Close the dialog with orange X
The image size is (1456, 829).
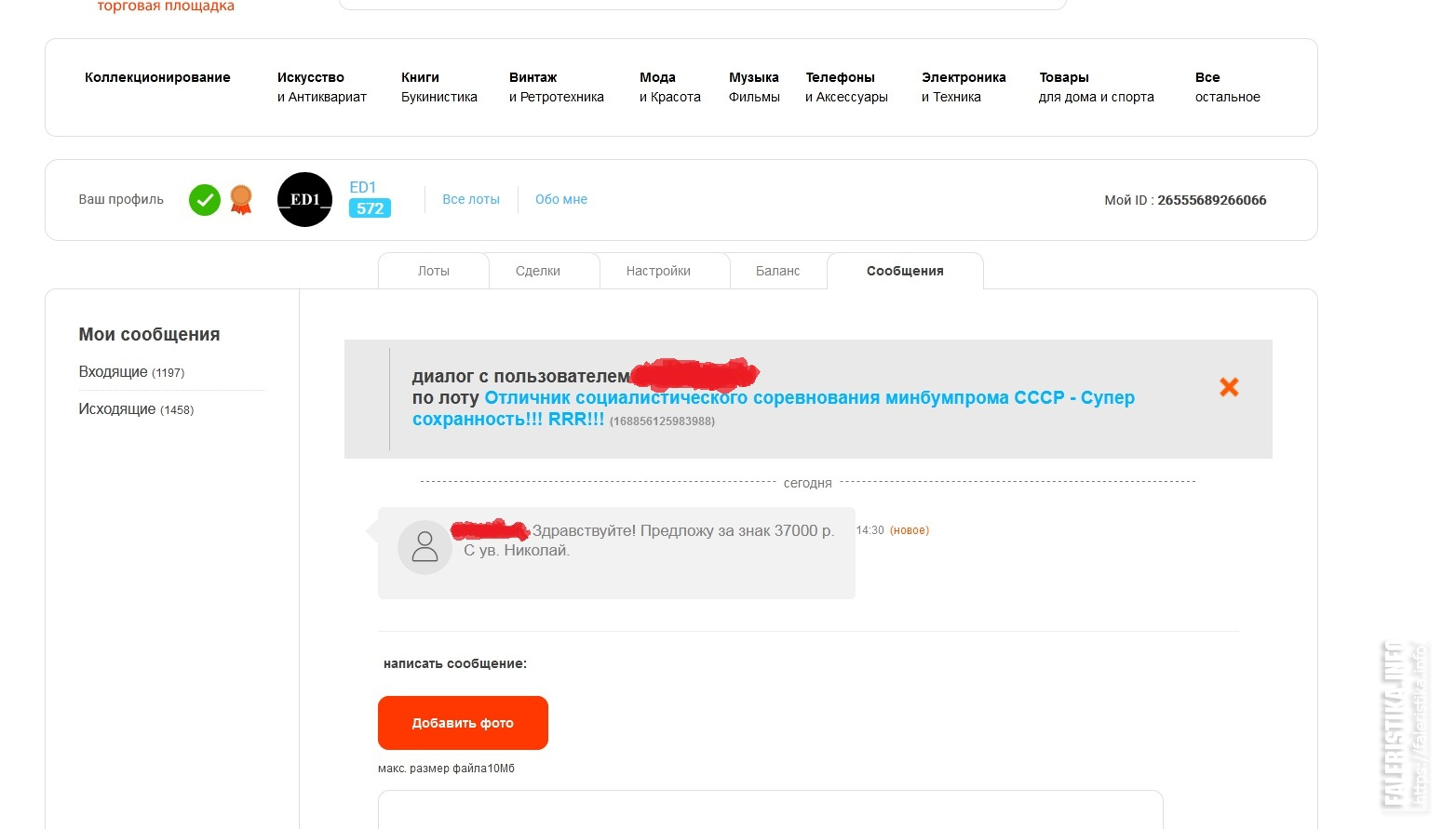click(x=1229, y=387)
